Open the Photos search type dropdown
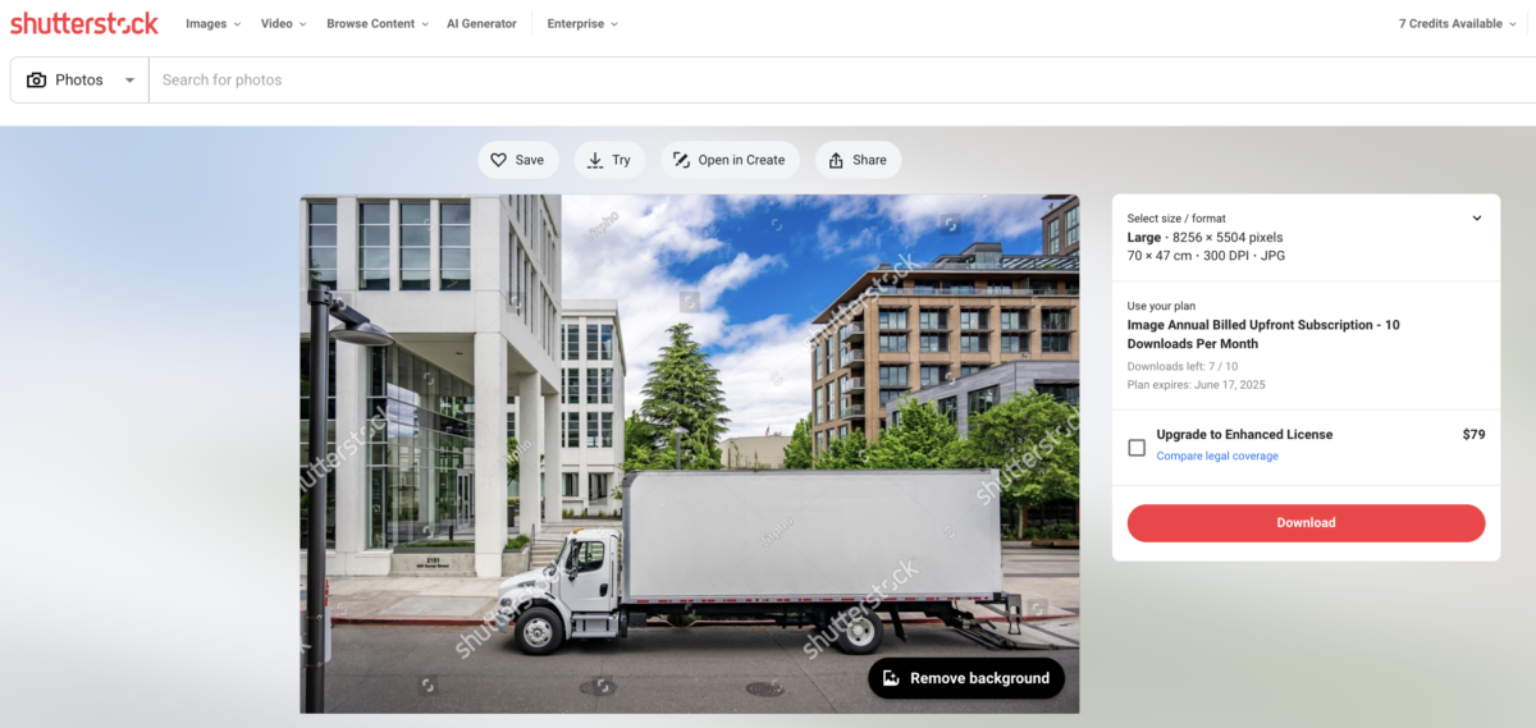The width and height of the screenshot is (1536, 728). click(x=129, y=80)
